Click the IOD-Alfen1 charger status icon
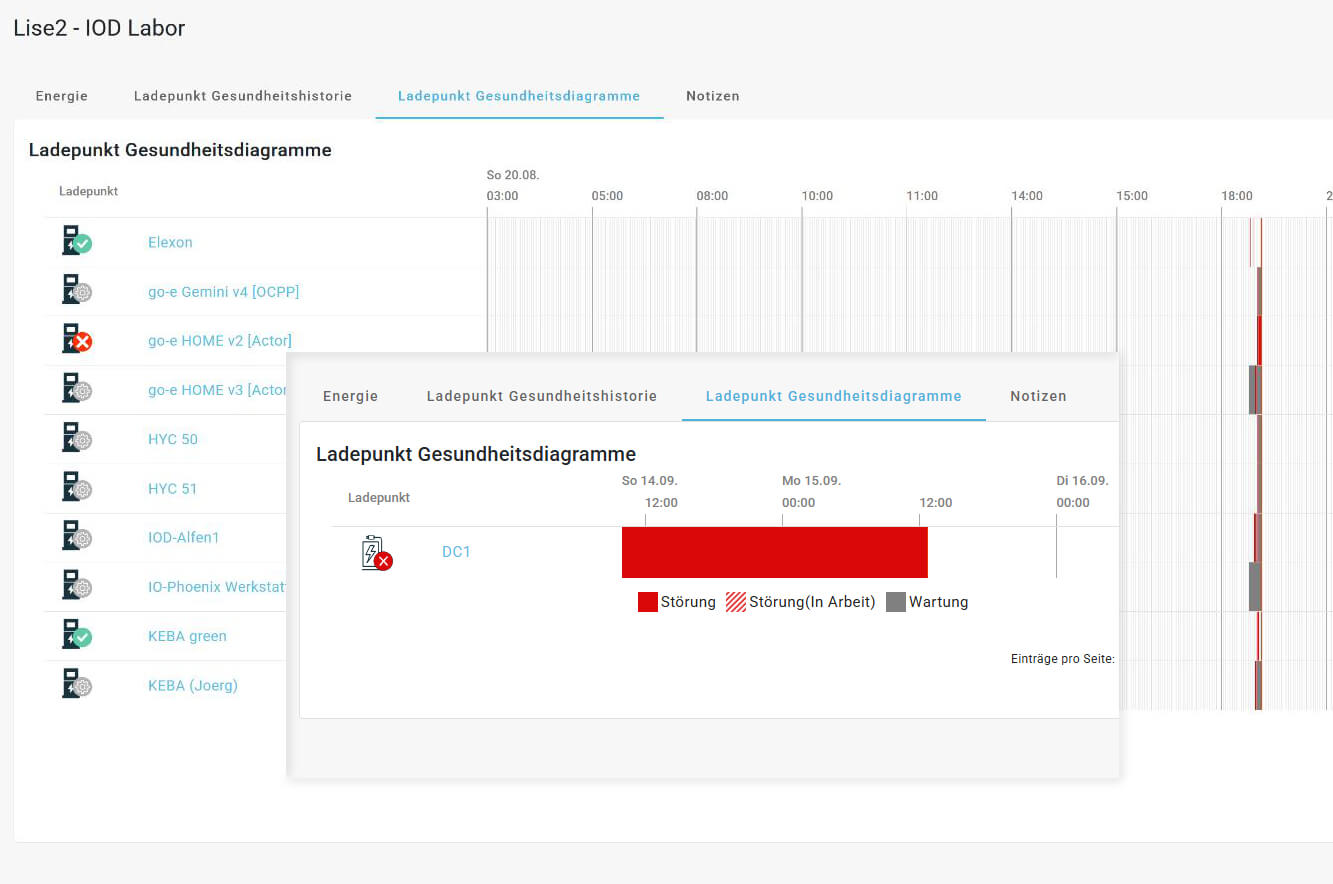 (x=76, y=537)
